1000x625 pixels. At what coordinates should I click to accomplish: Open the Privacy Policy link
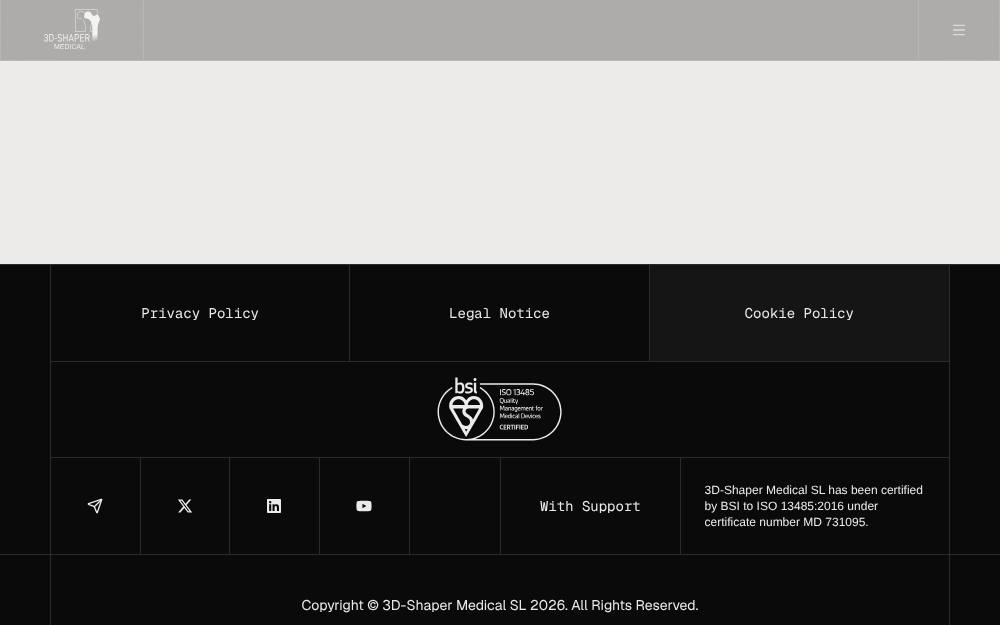200,313
